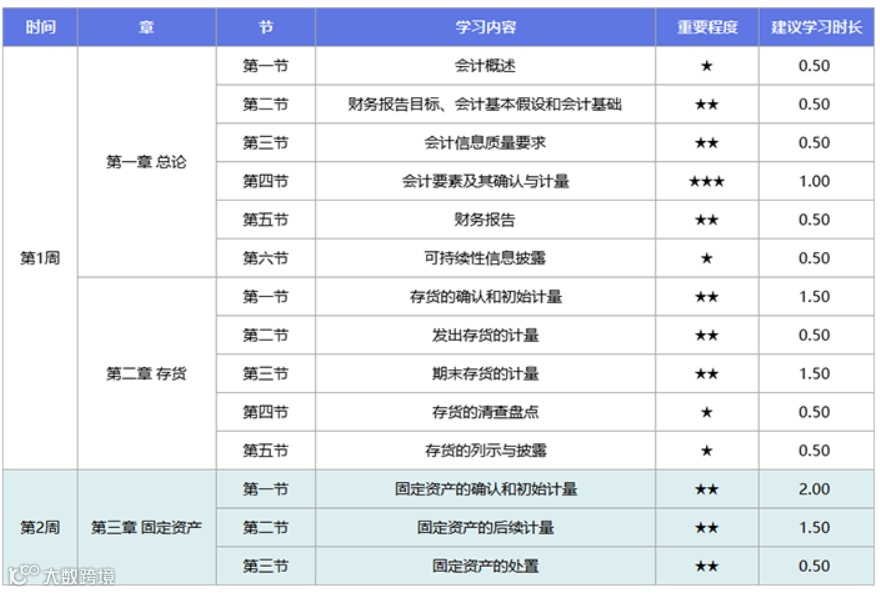This screenshot has height=593, width=880.
Task: Click the 期末存货的计量 cell
Action: click(485, 374)
